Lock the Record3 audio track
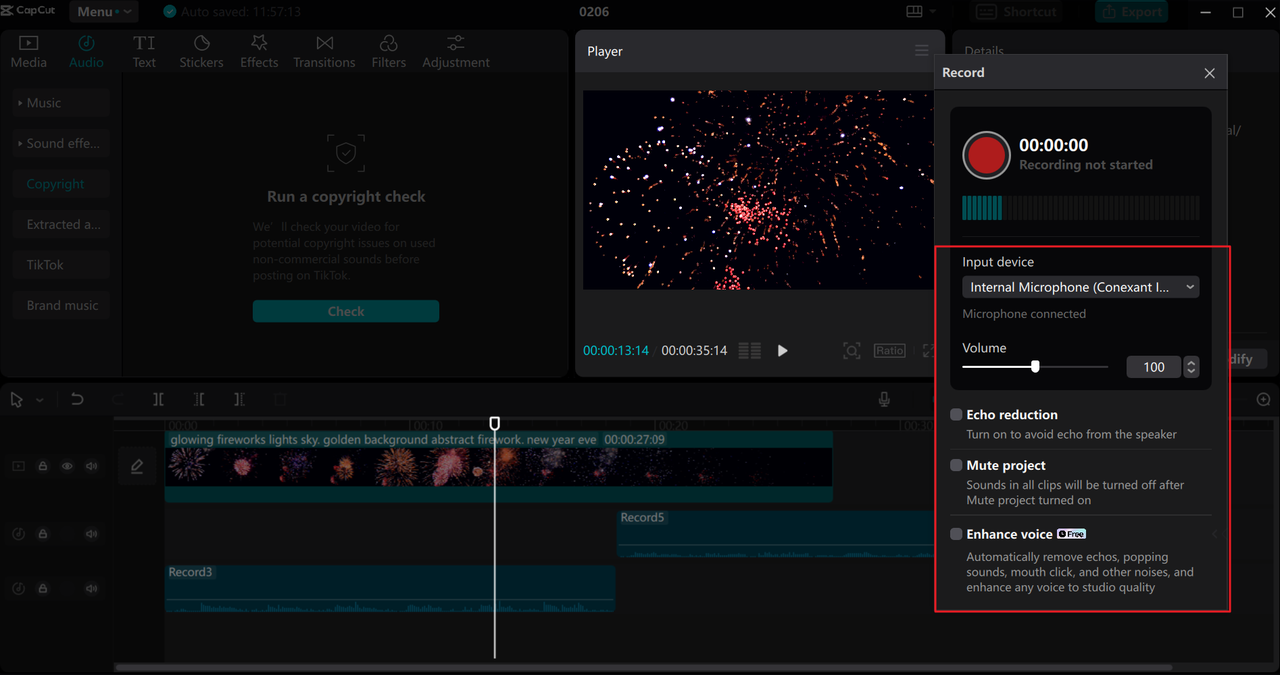The image size is (1280, 675). tap(43, 589)
